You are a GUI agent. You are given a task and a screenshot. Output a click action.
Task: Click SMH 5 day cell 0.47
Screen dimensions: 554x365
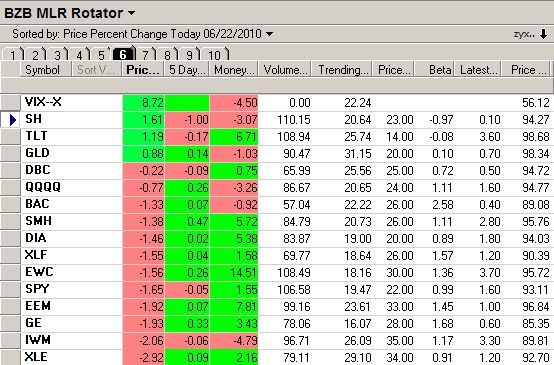tap(187, 222)
